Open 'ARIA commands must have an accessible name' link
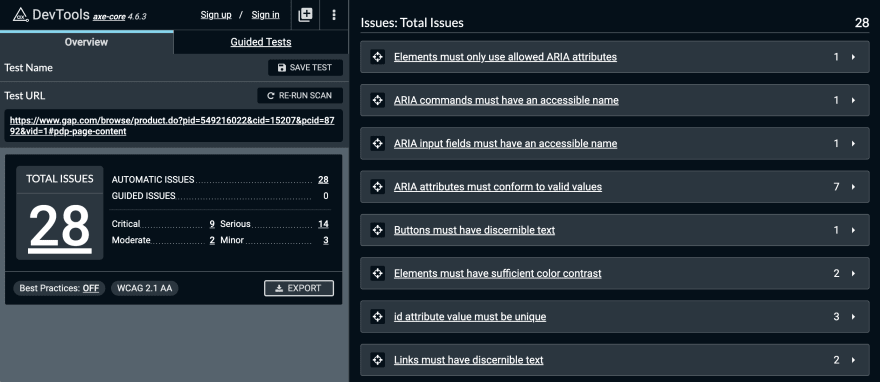880x382 pixels. pyautogui.click(x=506, y=100)
